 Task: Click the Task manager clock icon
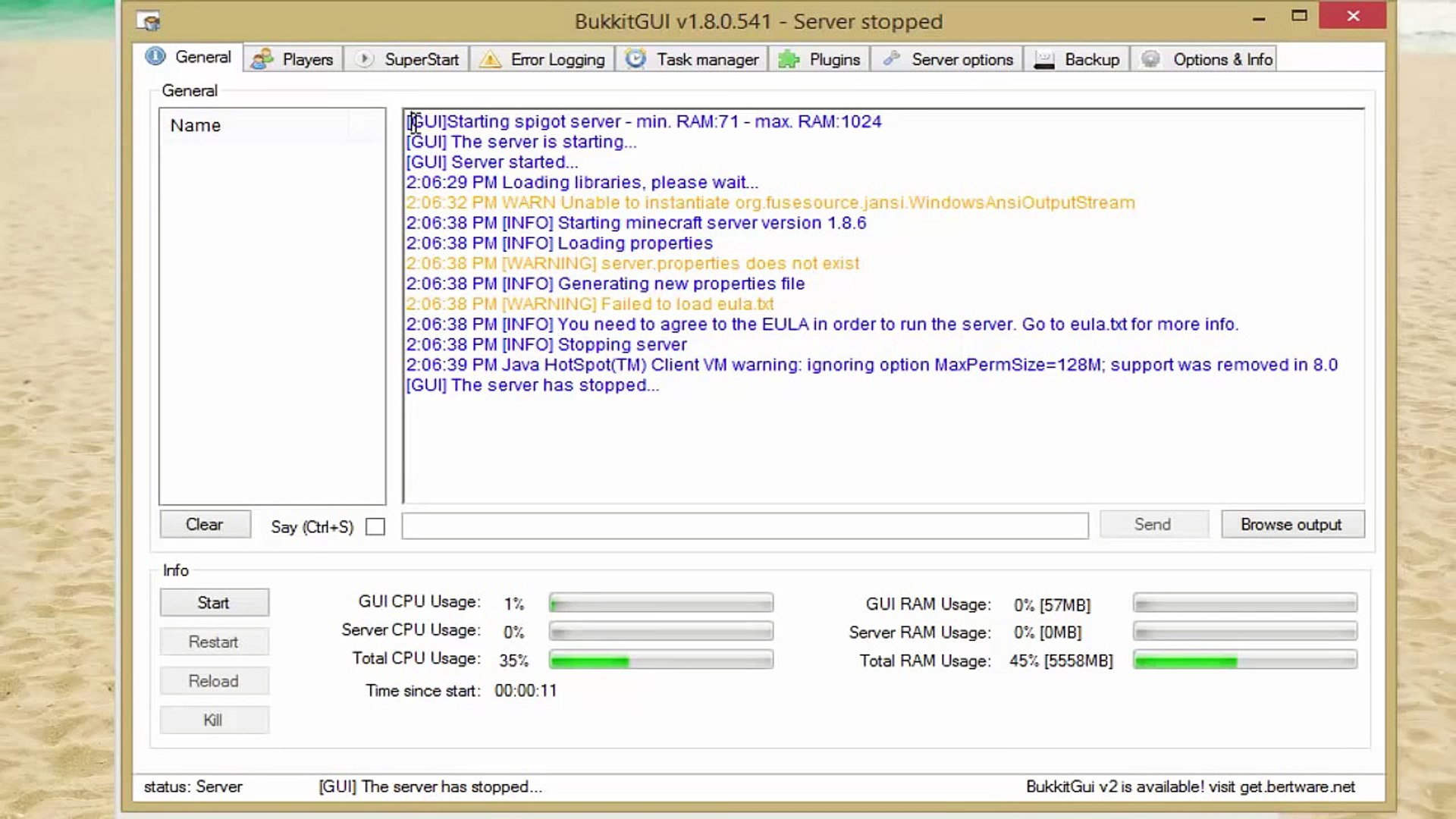[x=635, y=59]
